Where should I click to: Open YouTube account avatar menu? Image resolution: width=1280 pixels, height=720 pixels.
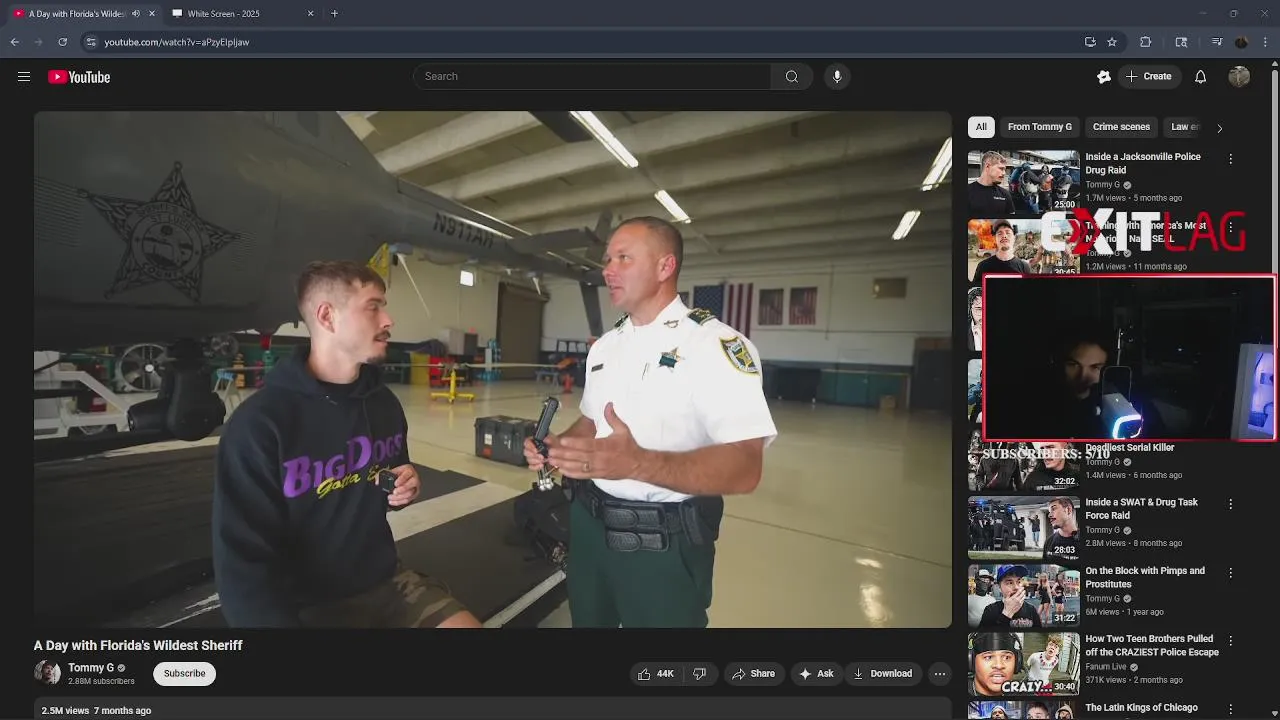point(1239,77)
